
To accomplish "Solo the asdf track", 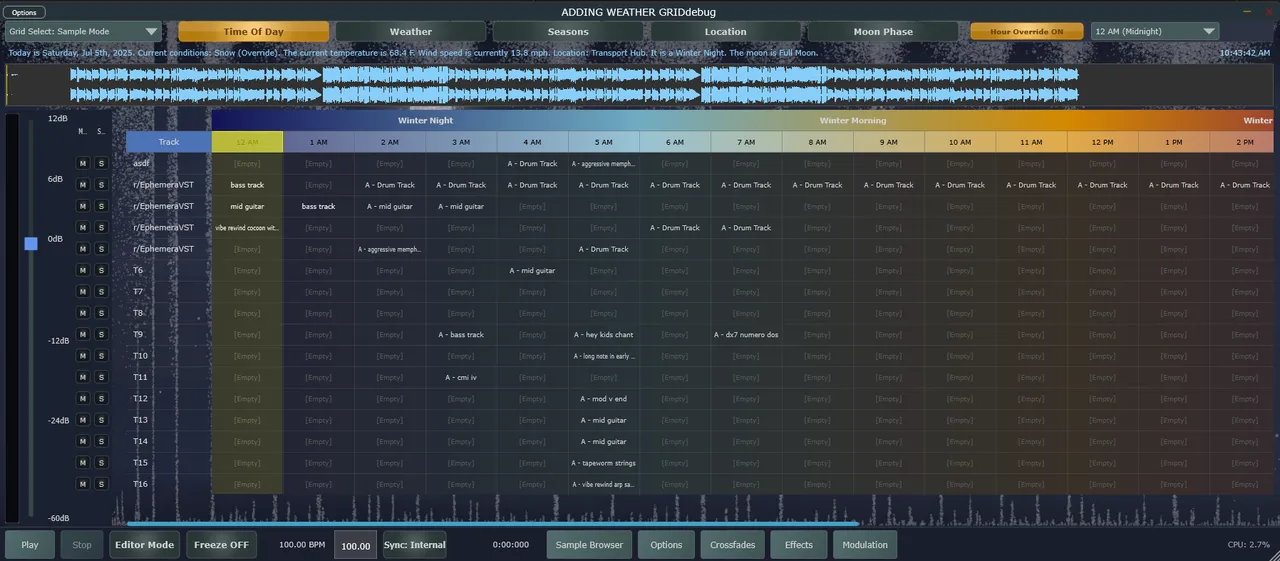I will pos(100,163).
